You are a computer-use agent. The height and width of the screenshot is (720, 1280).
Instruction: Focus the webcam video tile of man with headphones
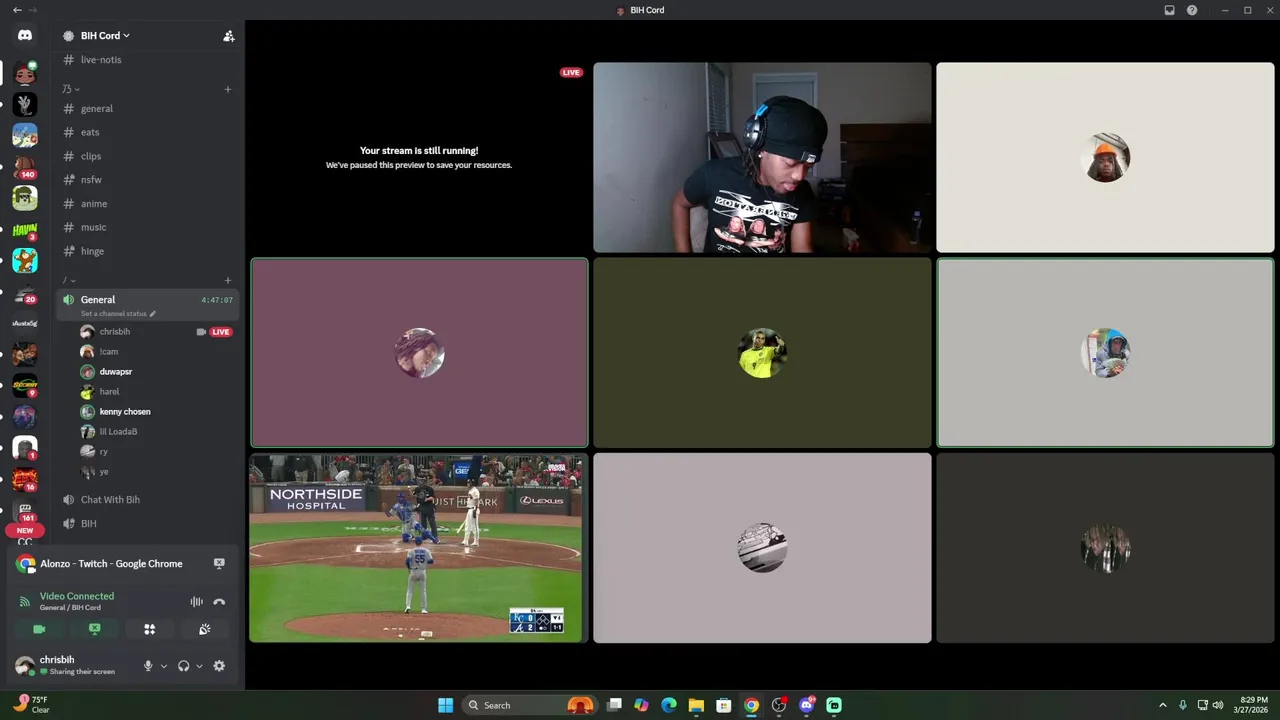762,157
